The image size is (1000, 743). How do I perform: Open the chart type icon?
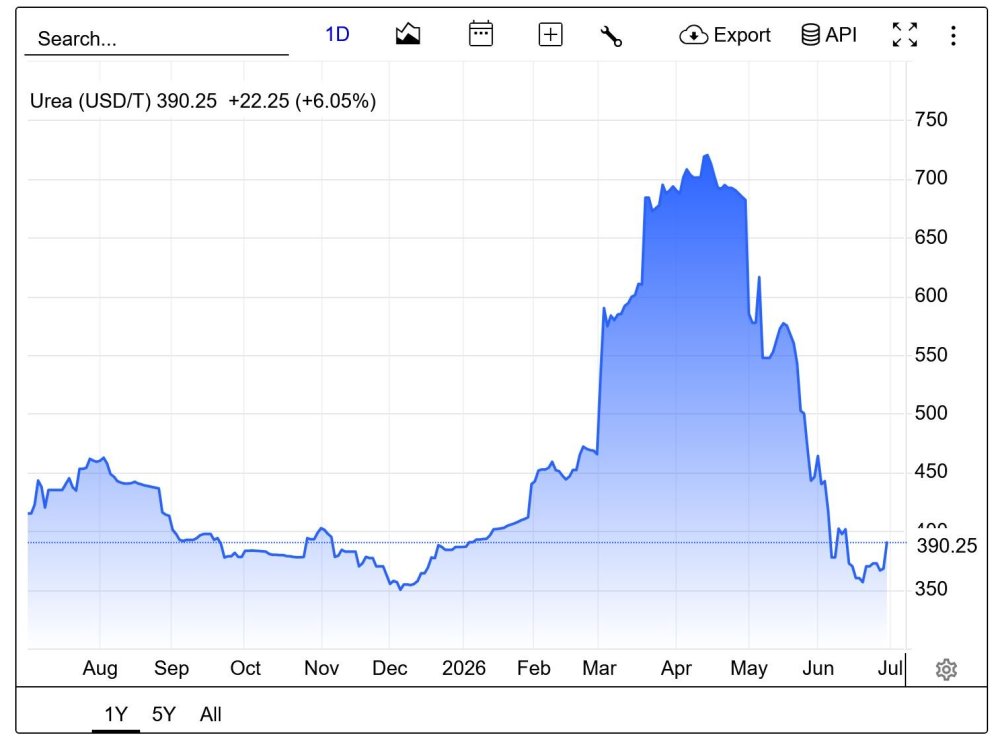click(x=408, y=34)
